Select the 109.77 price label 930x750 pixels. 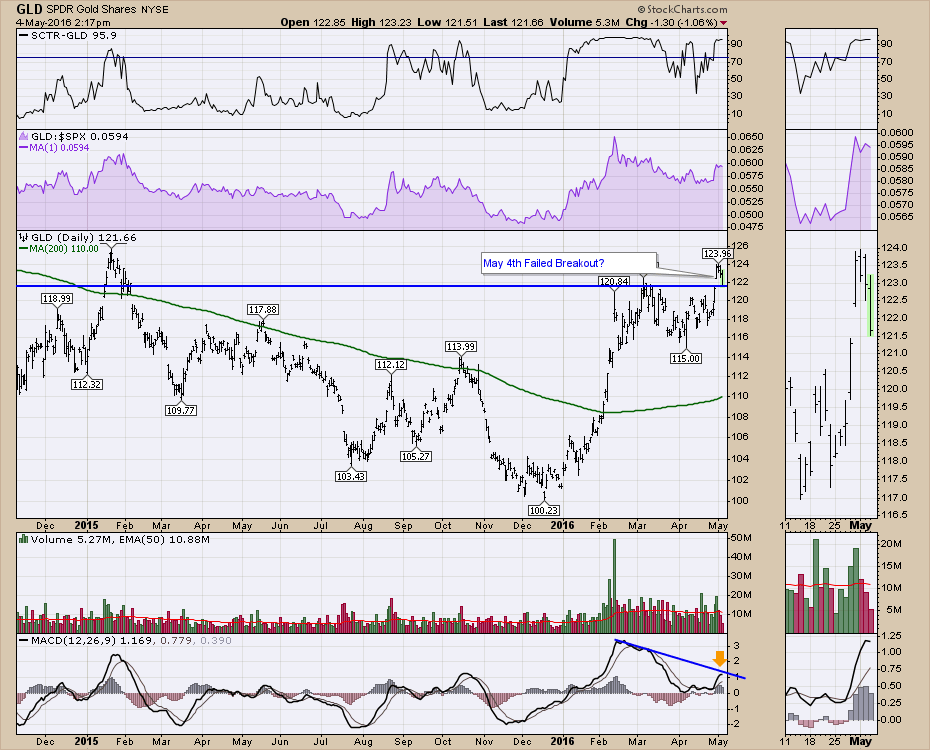coord(180,410)
